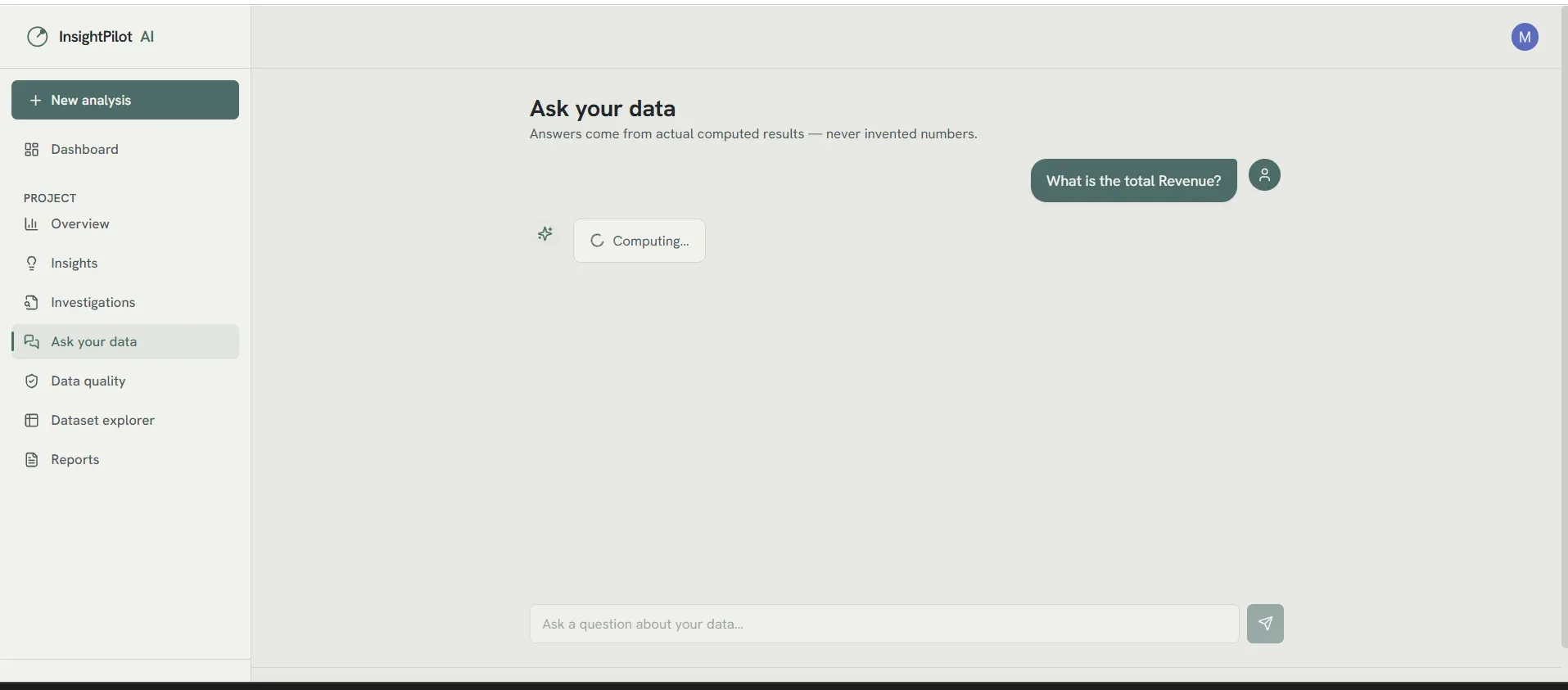The width and height of the screenshot is (1568, 690).
Task: Start a New analysis
Action: pyautogui.click(x=125, y=100)
